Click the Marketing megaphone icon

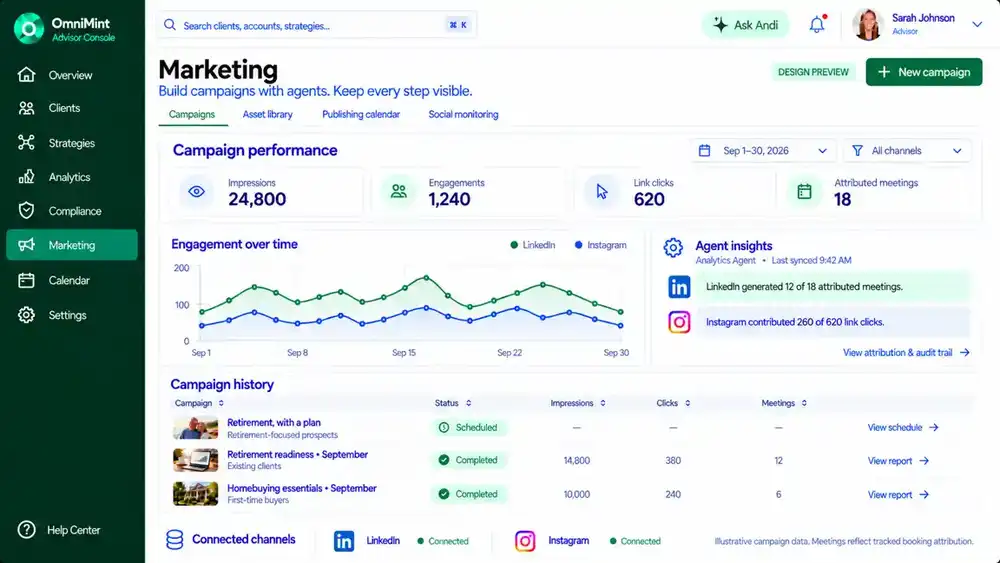pos(26,245)
